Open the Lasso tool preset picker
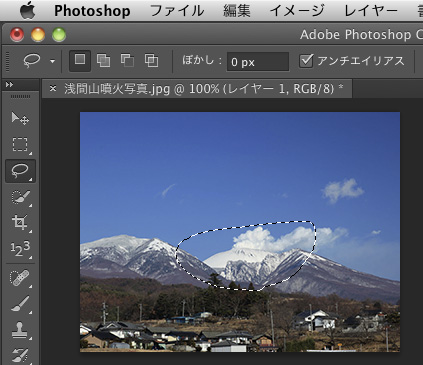 click(x=52, y=61)
